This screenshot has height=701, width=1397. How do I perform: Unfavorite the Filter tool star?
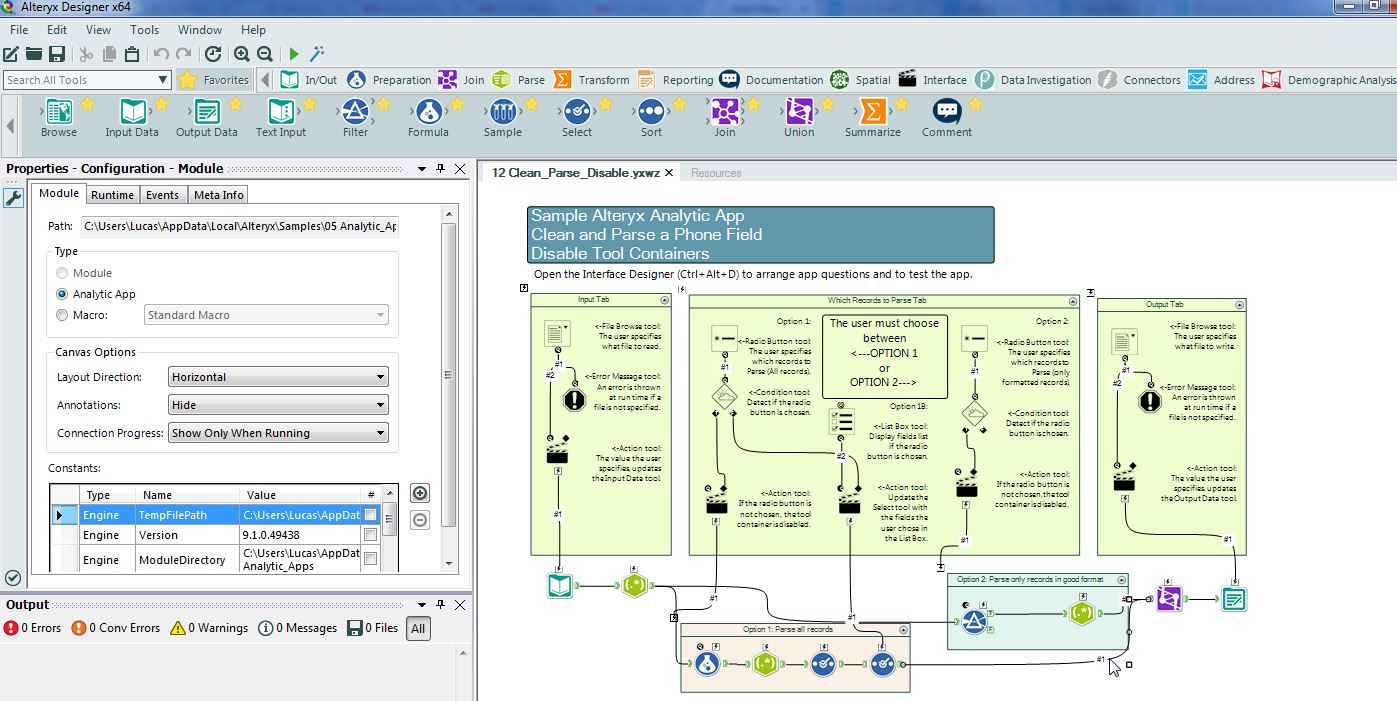click(383, 104)
